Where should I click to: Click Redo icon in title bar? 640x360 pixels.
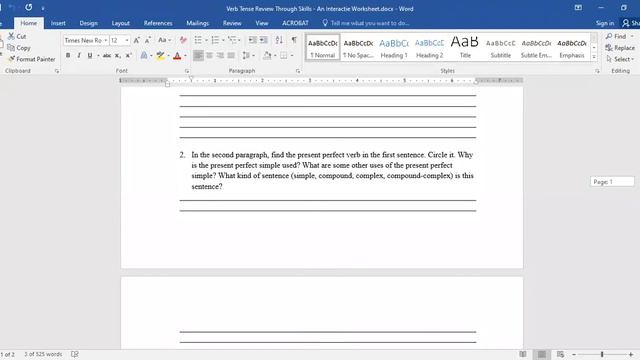28,7
